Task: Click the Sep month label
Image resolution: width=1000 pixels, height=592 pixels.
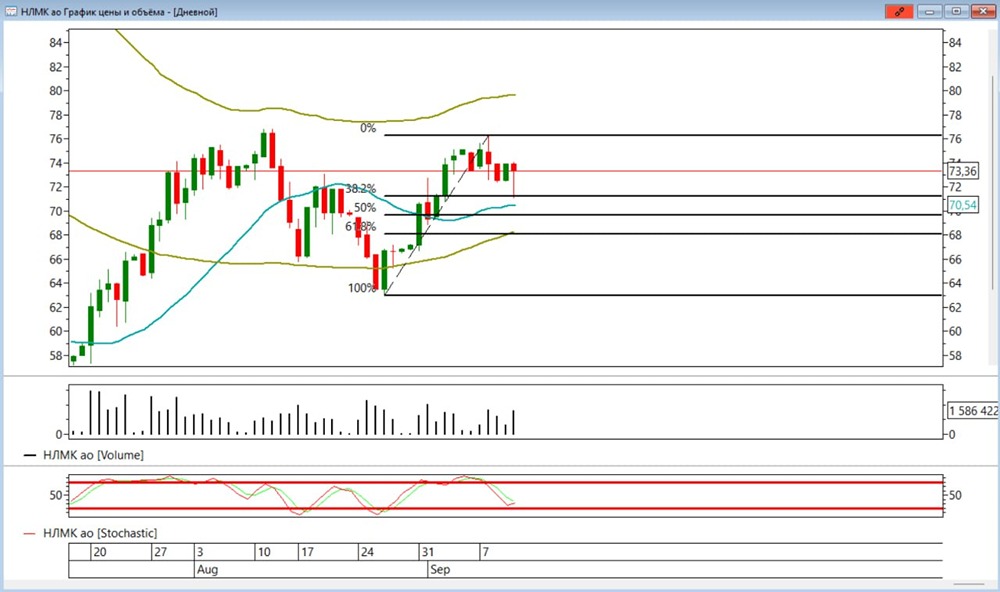Action: coord(440,570)
